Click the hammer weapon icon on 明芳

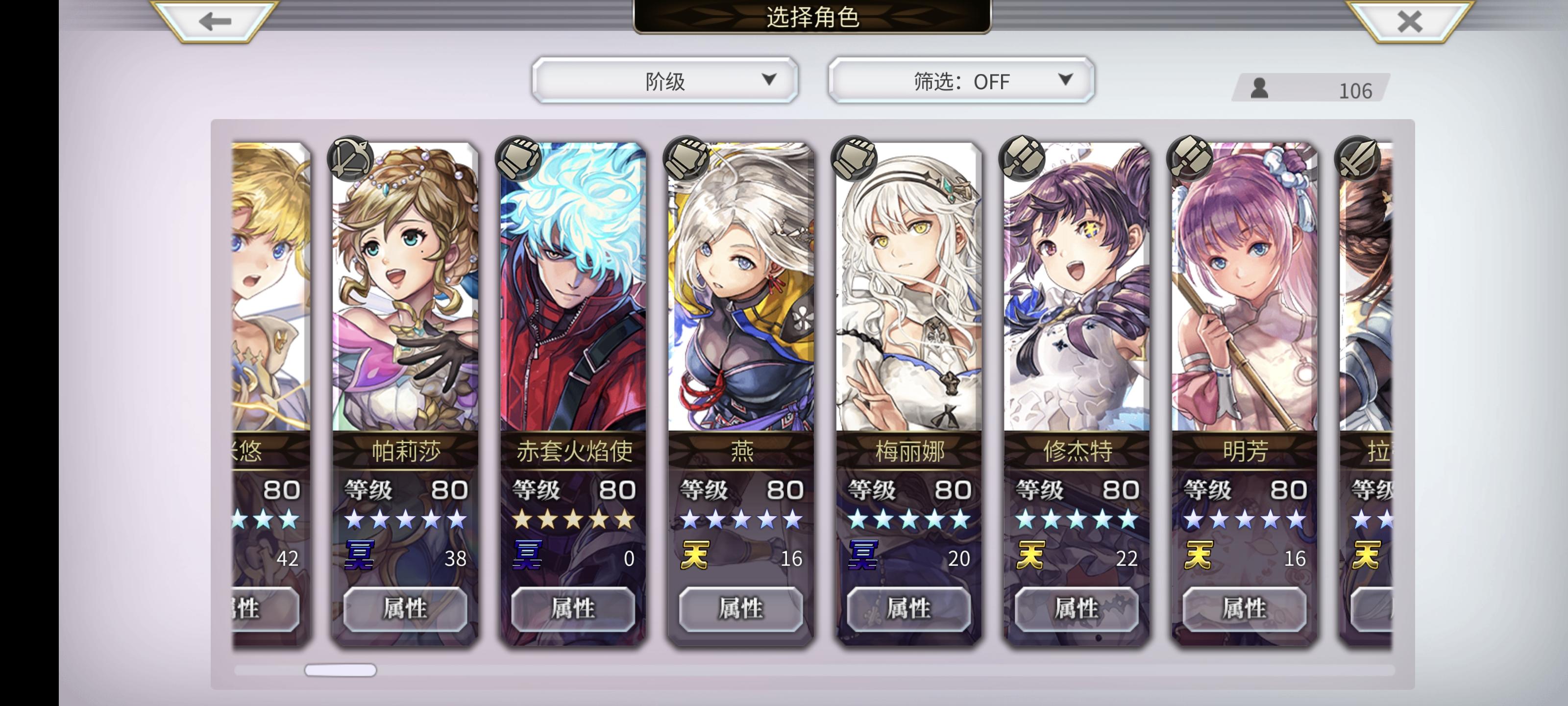[1189, 158]
